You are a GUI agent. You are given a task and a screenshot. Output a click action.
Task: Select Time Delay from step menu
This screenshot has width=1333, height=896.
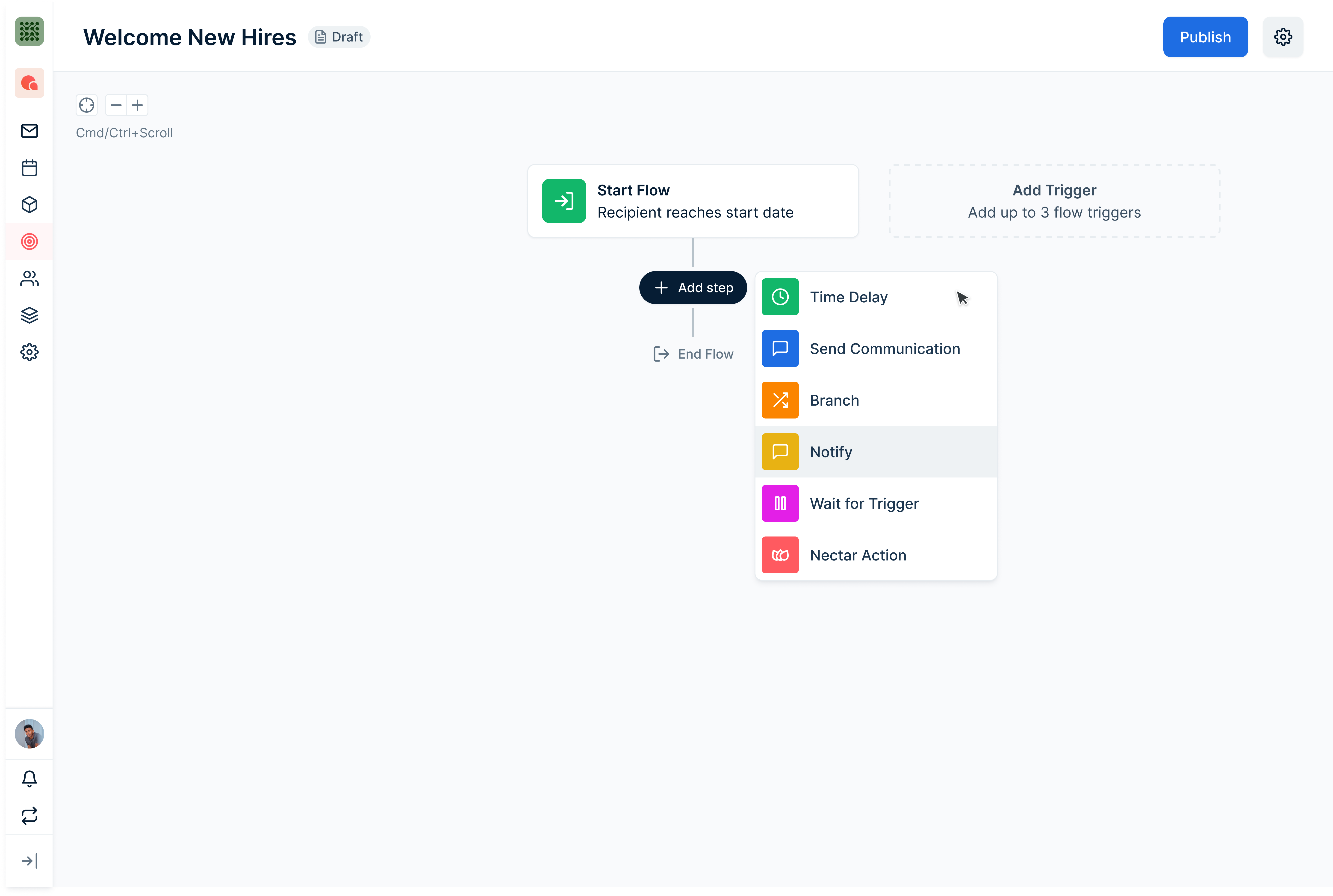[849, 297]
